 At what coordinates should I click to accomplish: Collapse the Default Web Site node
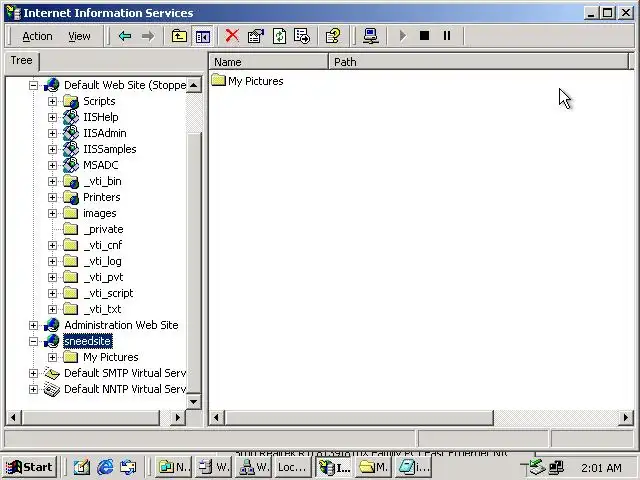[33, 85]
